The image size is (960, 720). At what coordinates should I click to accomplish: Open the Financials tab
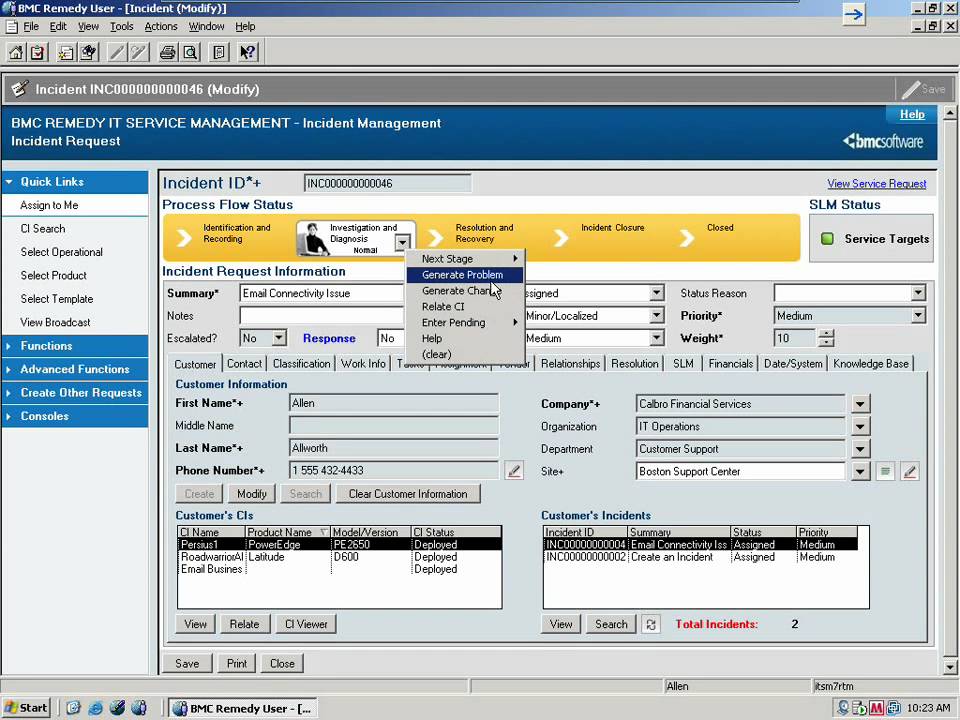click(730, 364)
